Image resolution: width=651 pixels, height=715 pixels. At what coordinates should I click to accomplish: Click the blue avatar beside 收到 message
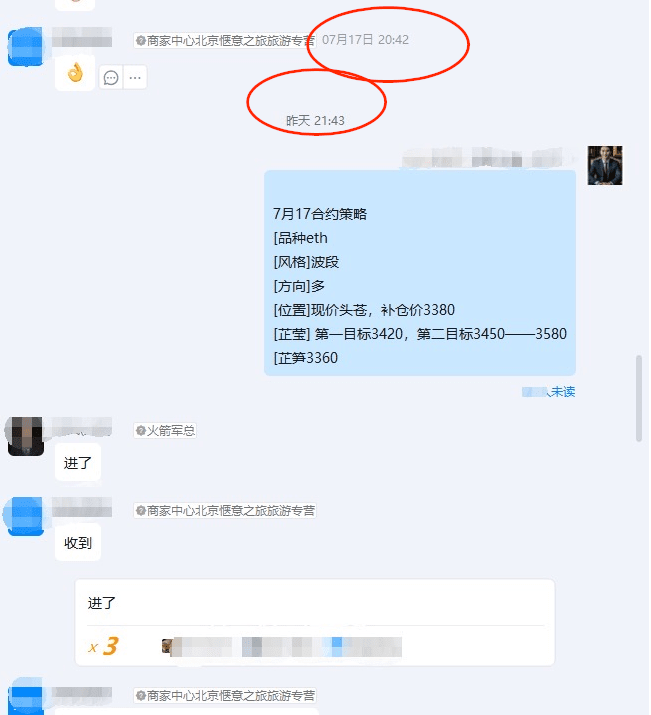25,516
